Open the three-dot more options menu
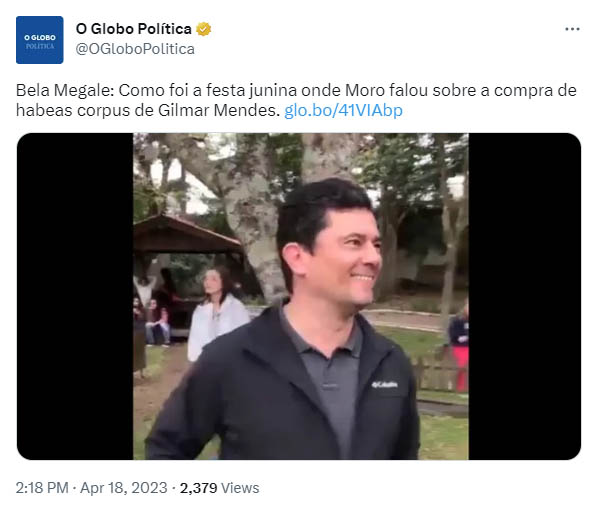The width and height of the screenshot is (596, 505). tap(572, 29)
